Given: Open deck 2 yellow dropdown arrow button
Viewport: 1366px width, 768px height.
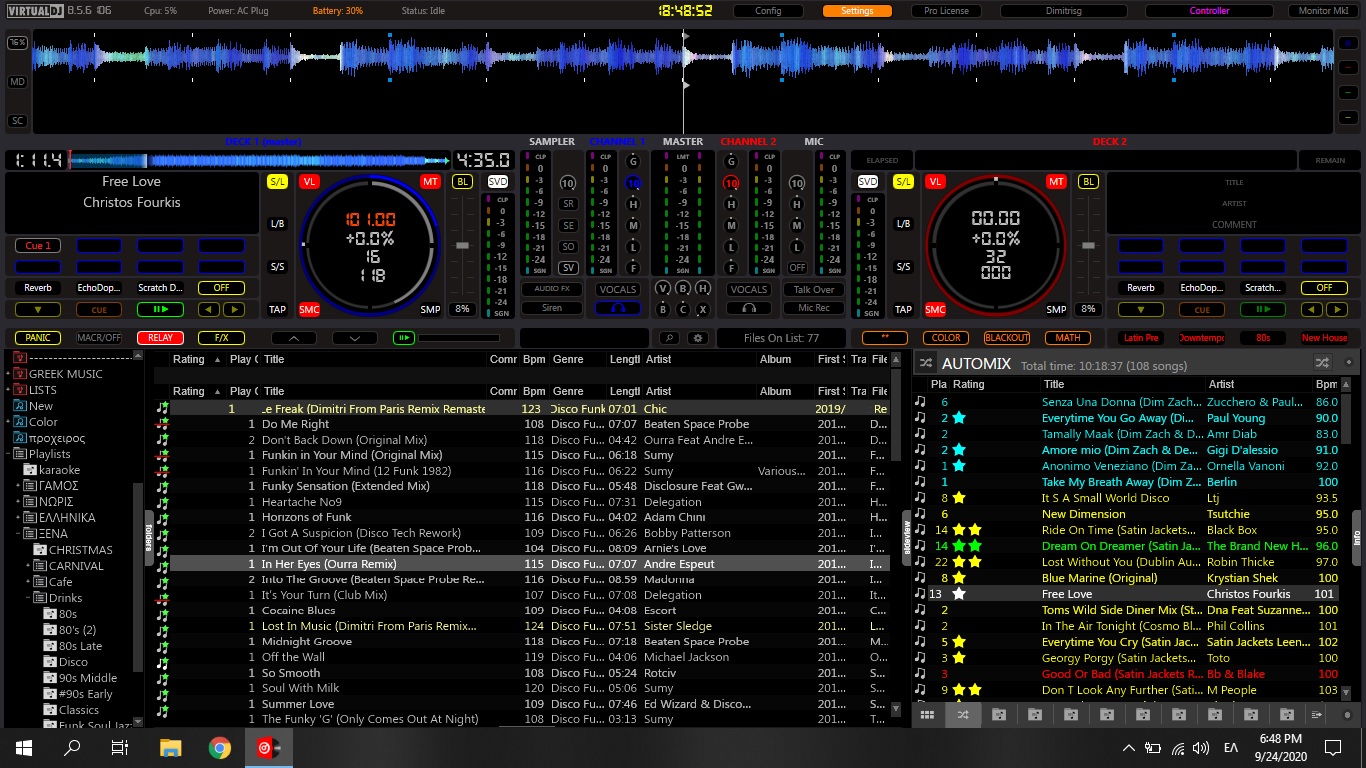Looking at the screenshot, I should 1141,310.
